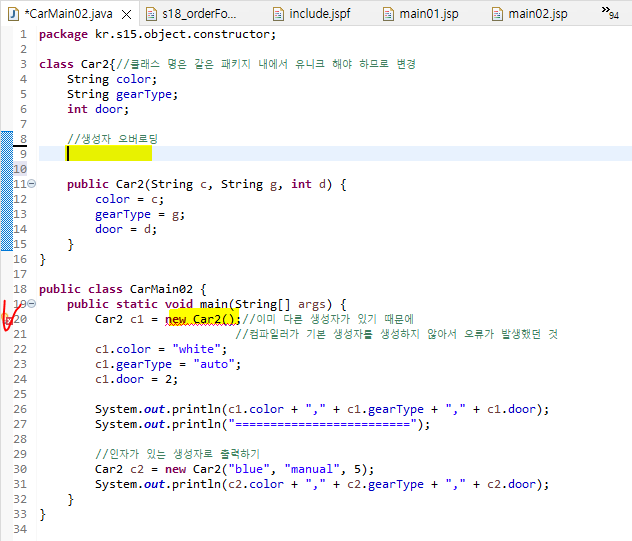Image resolution: width=632 pixels, height=541 pixels.
Task: Click the file icon on main01.jsp tab
Action: pyautogui.click(x=388, y=15)
